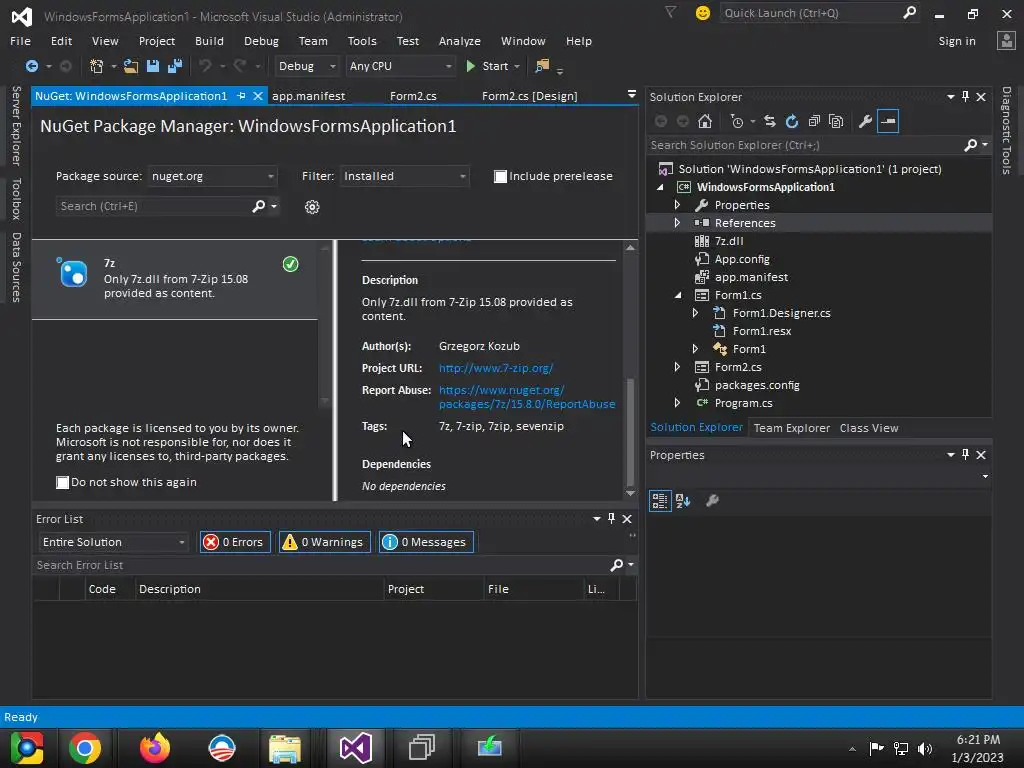Image resolution: width=1024 pixels, height=768 pixels.
Task: Sort Error List by Description column
Action: tap(260, 589)
